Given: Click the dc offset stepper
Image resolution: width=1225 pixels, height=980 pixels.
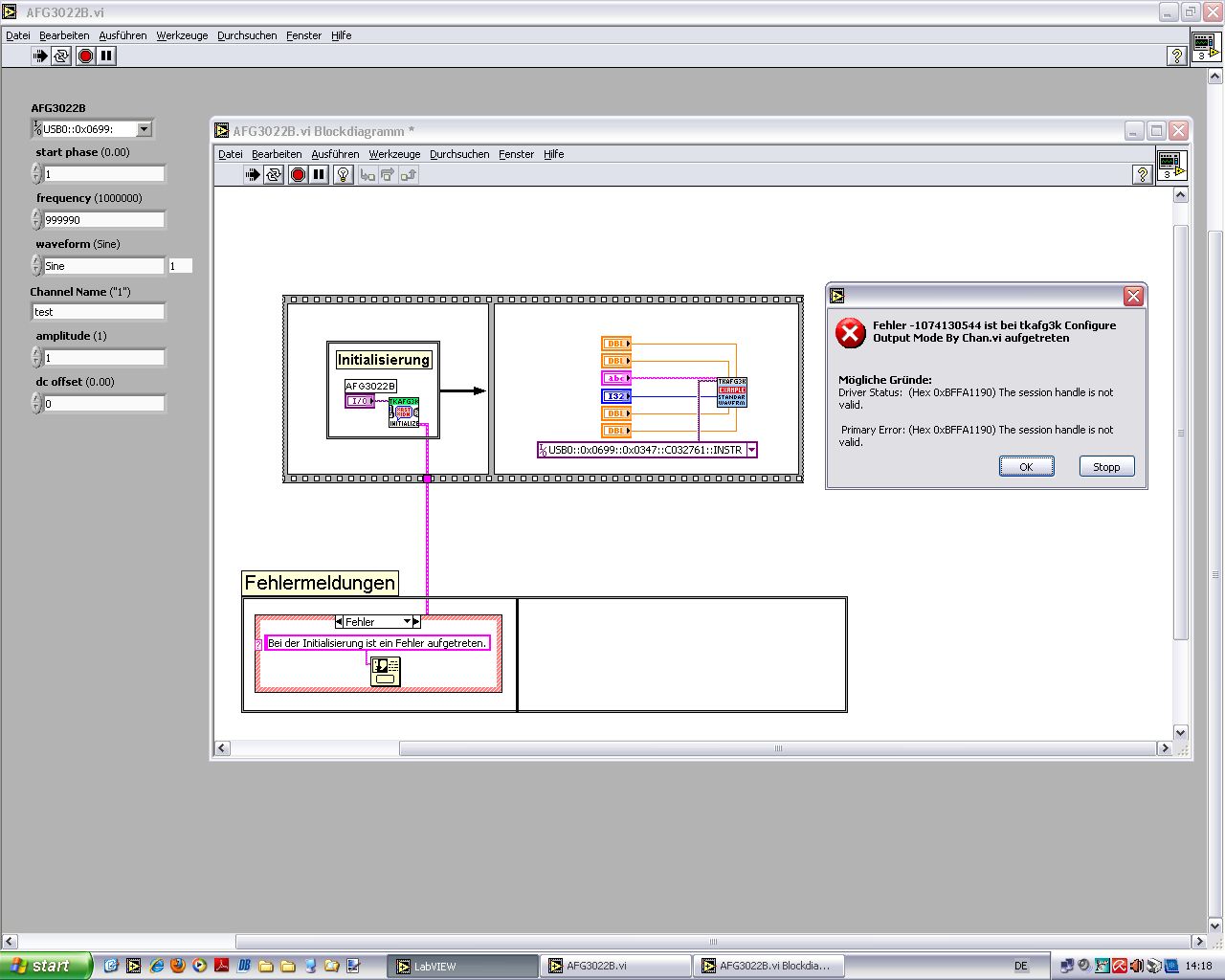Looking at the screenshot, I should point(36,403).
